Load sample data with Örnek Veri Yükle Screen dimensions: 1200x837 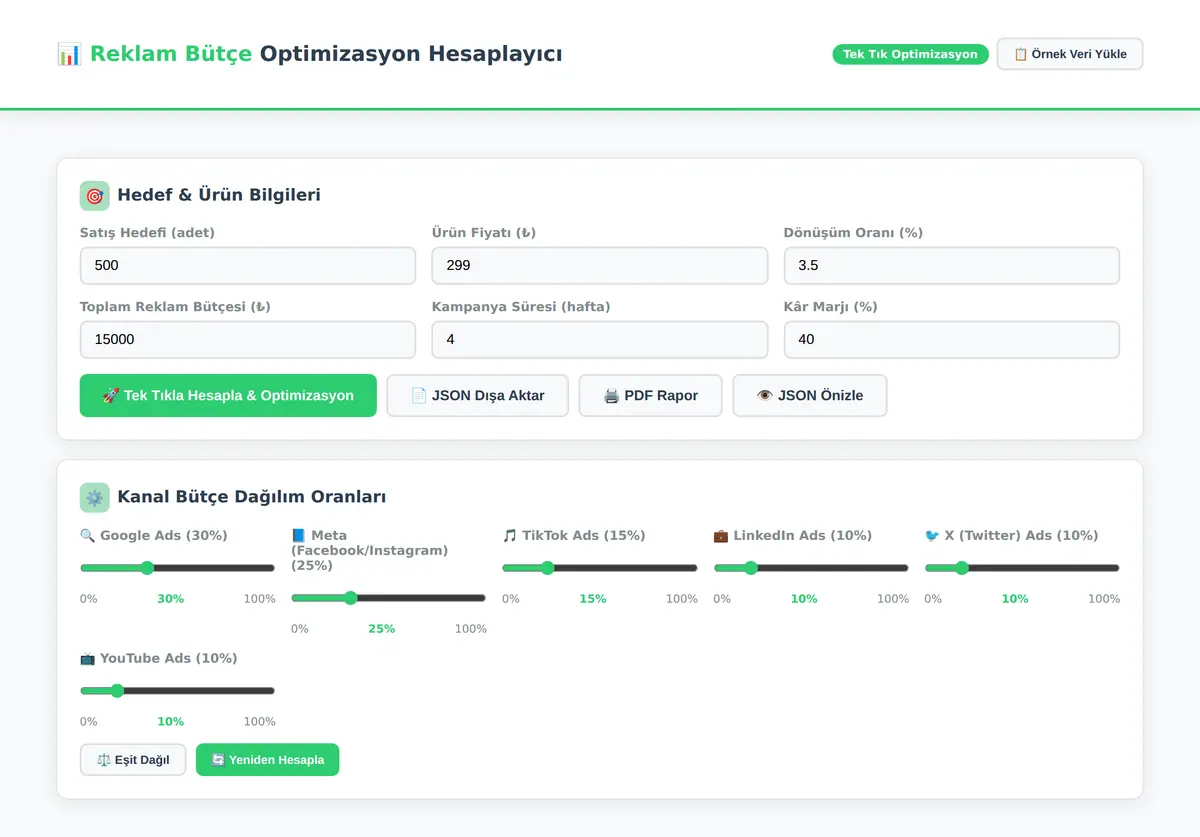click(x=1070, y=54)
